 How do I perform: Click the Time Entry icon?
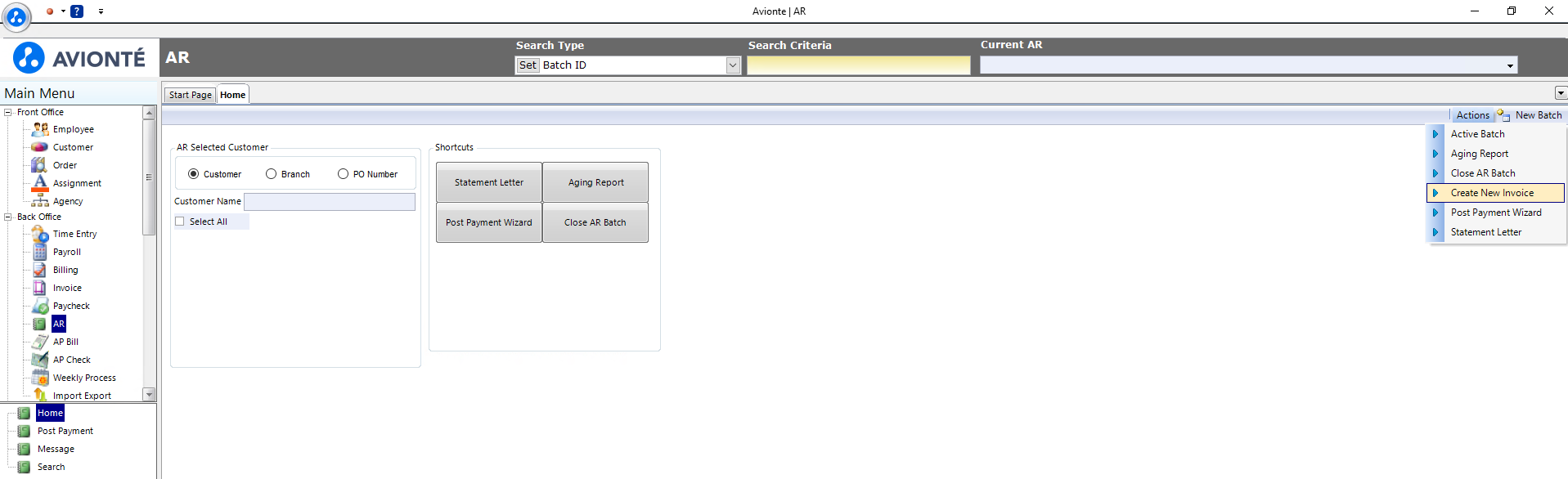pyautogui.click(x=40, y=235)
